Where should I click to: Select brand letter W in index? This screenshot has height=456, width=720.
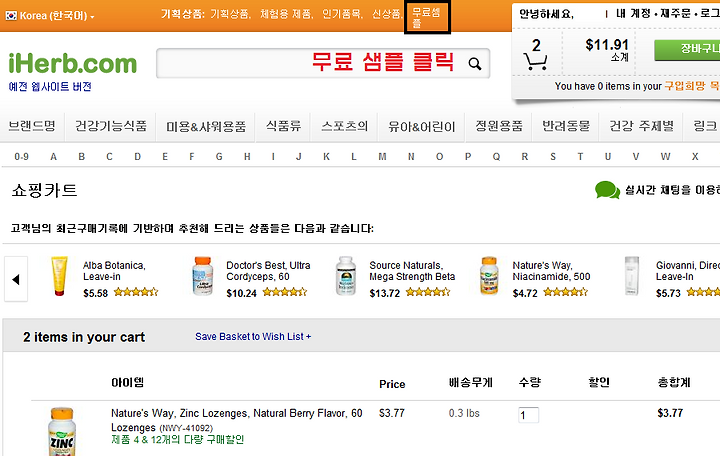[x=665, y=157]
